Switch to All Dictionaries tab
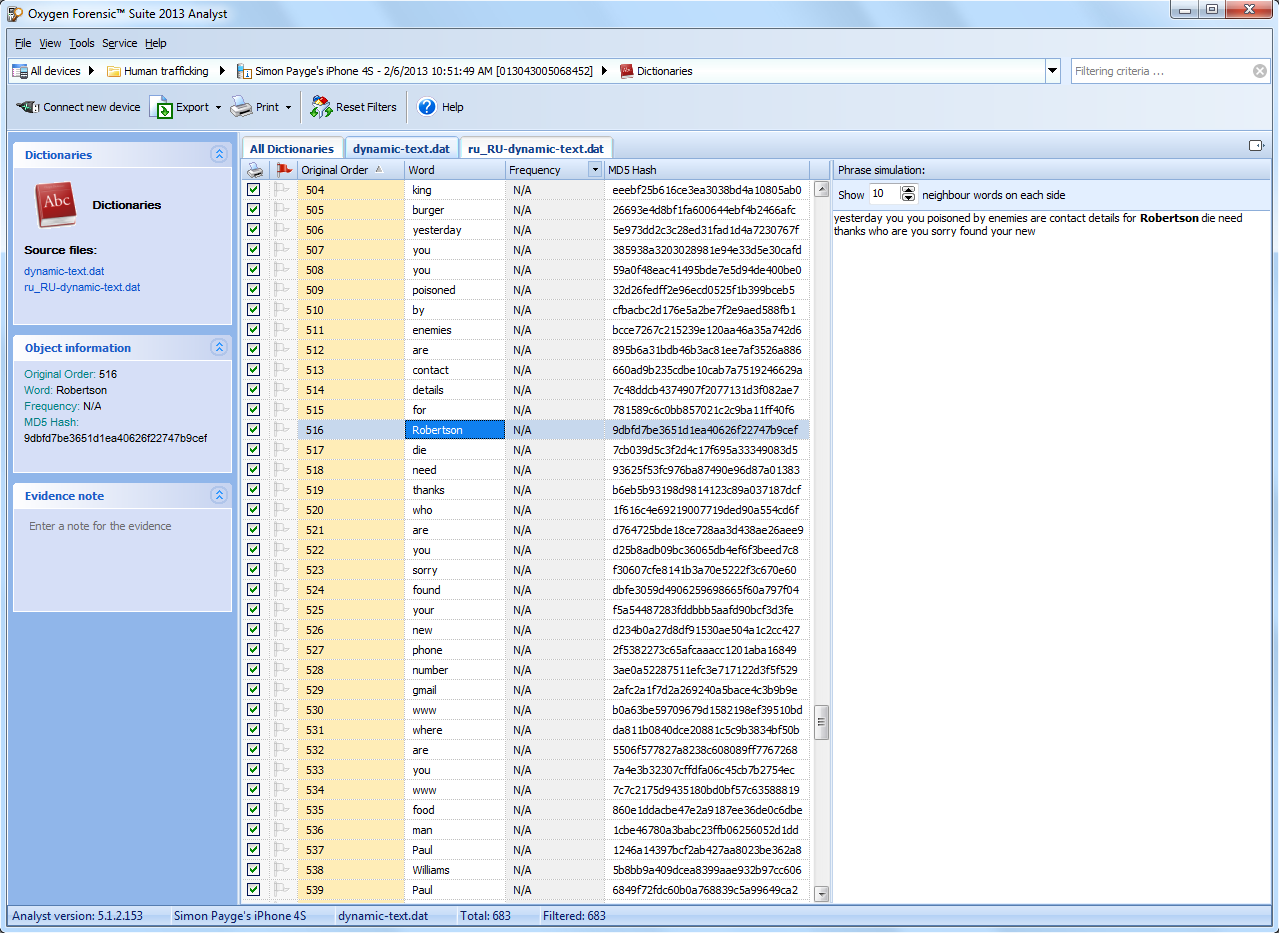Screen dimensions: 1279x933 (292, 149)
